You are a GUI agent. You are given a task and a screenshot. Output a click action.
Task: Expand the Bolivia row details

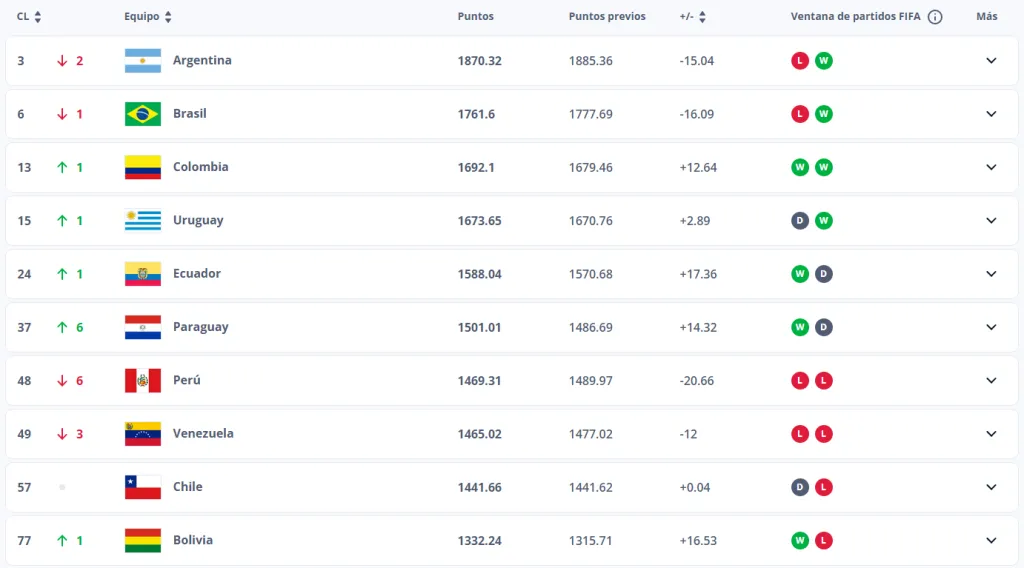pyautogui.click(x=991, y=540)
